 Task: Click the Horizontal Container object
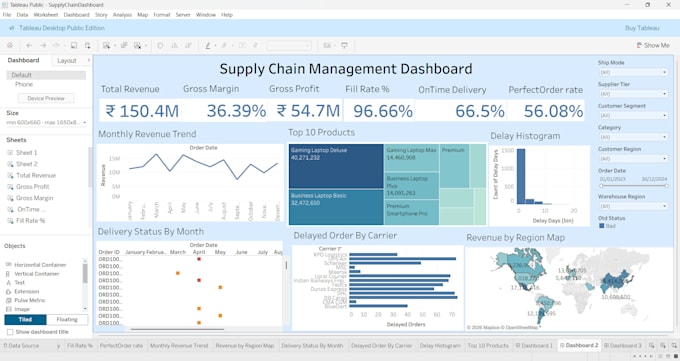36,265
